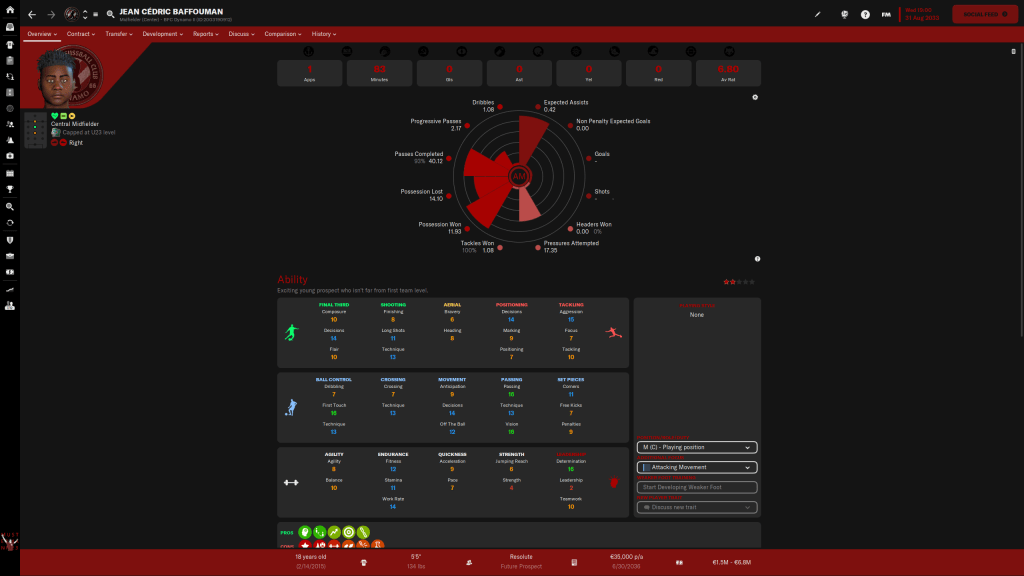Click the FM menu icon
1024x576 pixels.
tap(886, 15)
